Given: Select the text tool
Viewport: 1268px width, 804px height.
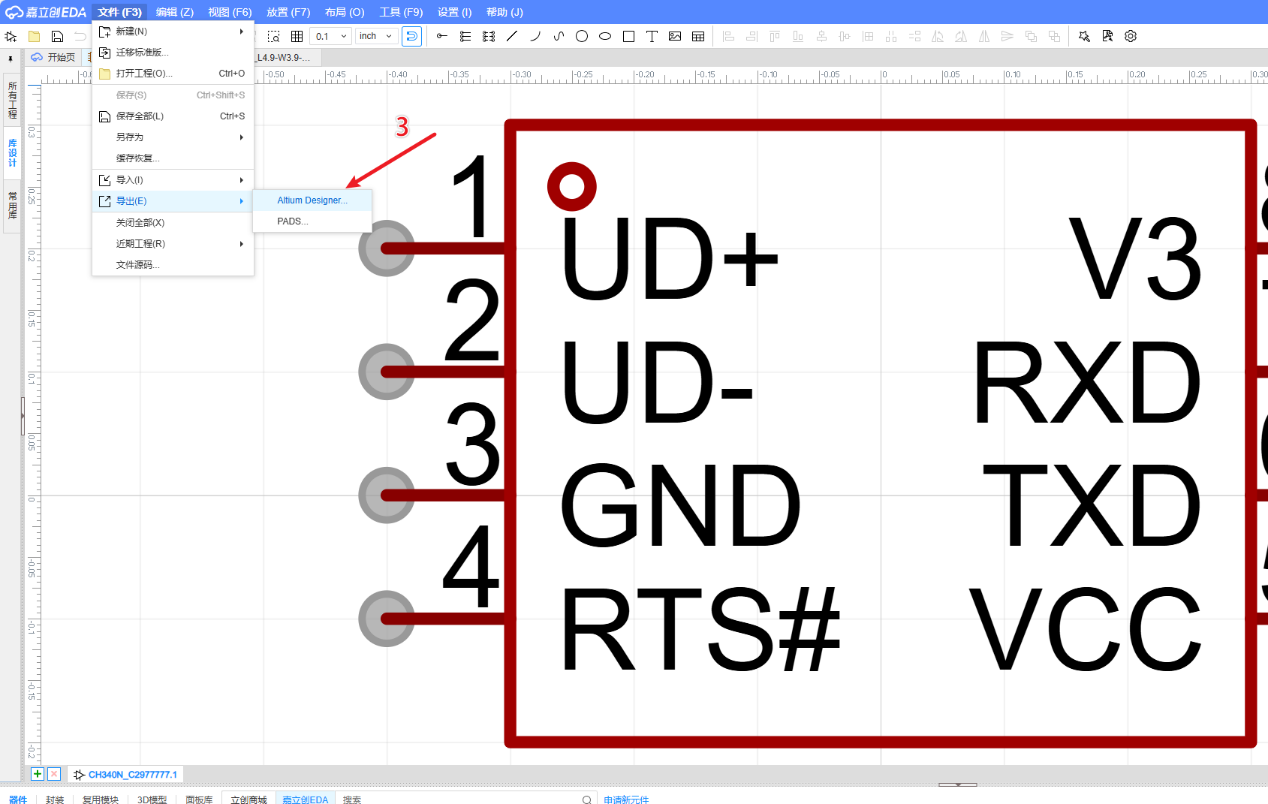Looking at the screenshot, I should click(652, 36).
